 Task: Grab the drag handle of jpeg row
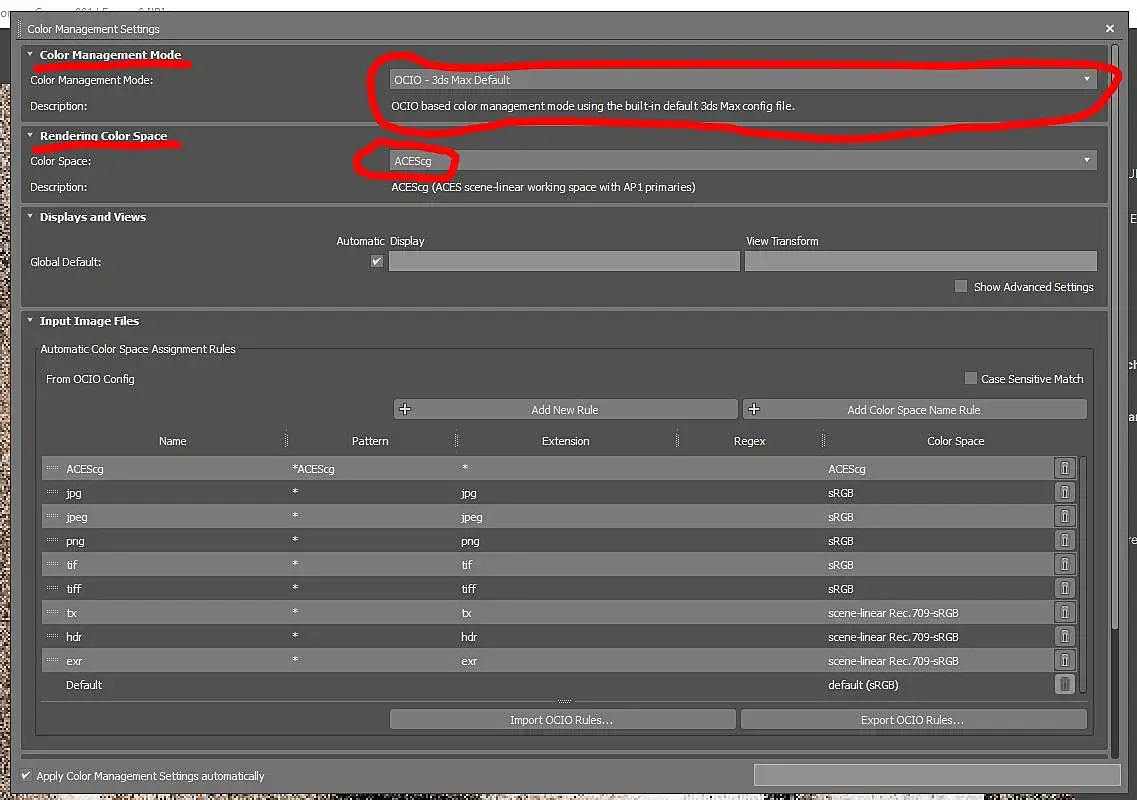pyautogui.click(x=52, y=516)
